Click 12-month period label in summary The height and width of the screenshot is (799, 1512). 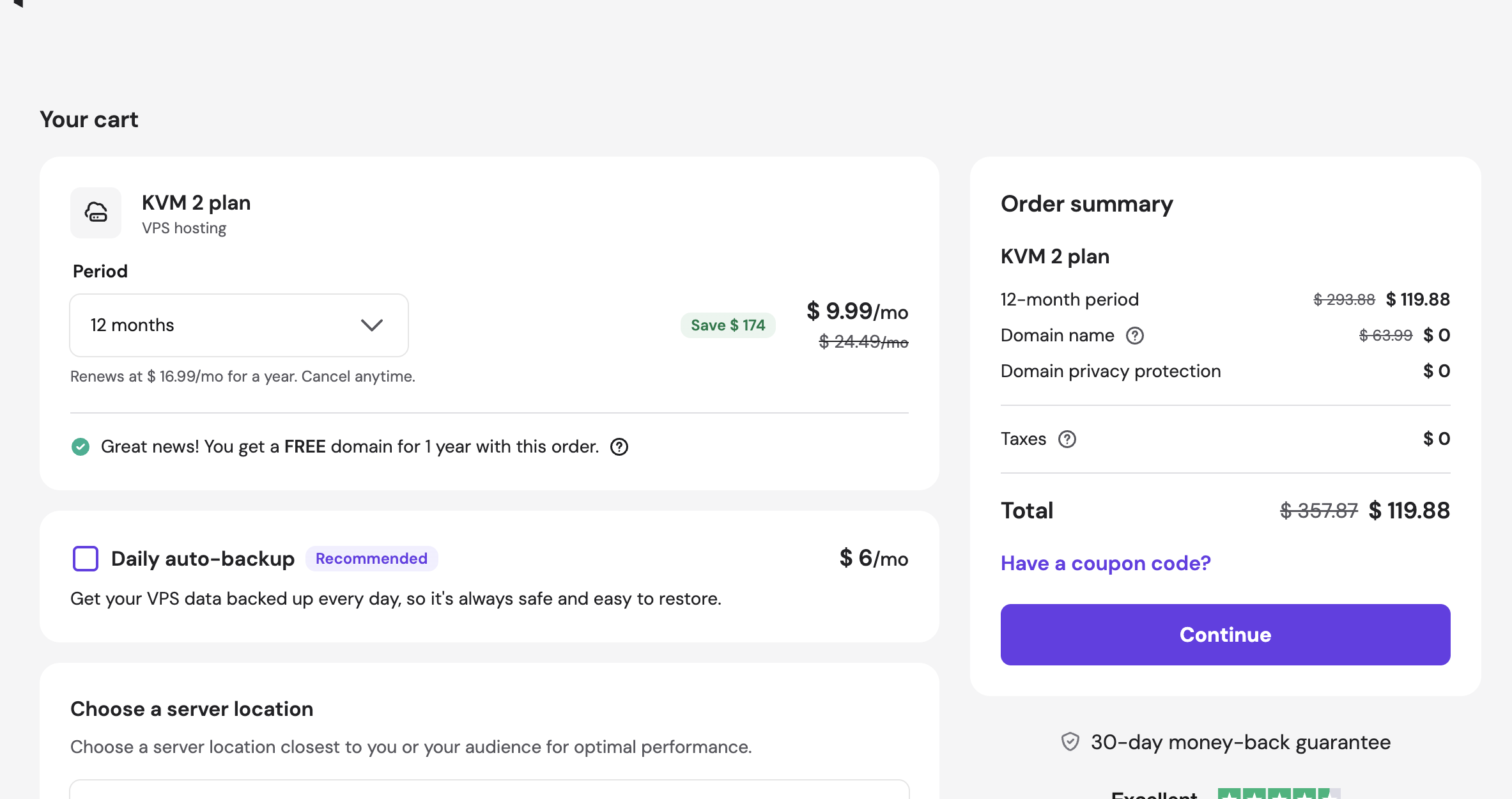tap(1070, 300)
